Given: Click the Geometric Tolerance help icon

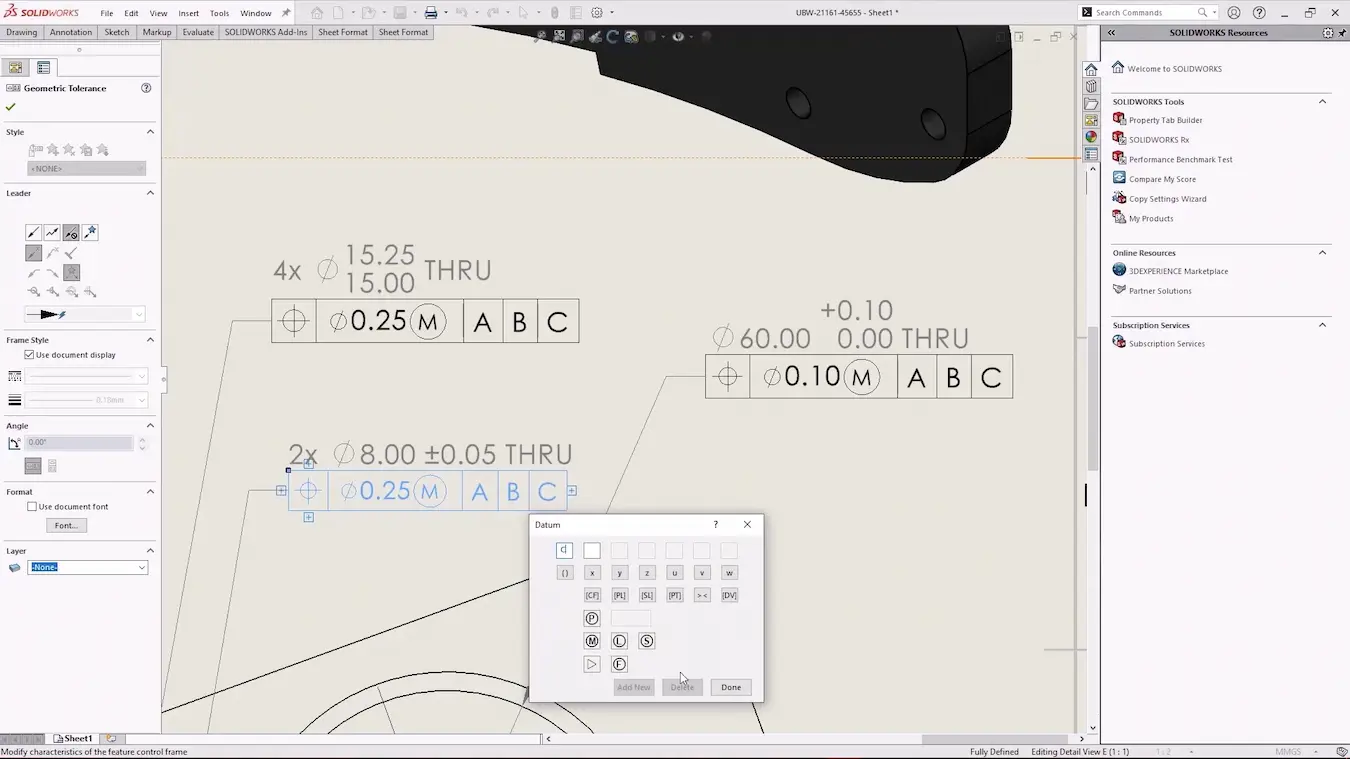Looking at the screenshot, I should tap(146, 88).
